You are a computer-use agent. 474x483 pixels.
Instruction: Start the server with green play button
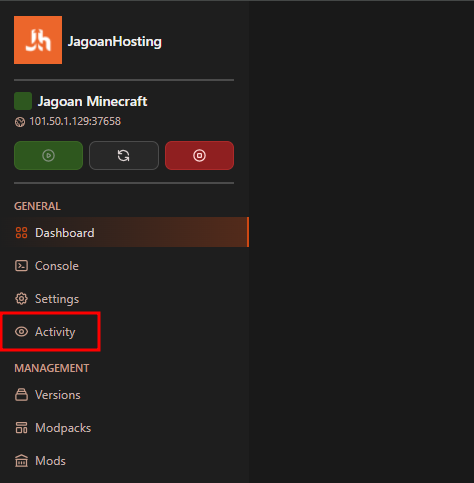[x=49, y=155]
